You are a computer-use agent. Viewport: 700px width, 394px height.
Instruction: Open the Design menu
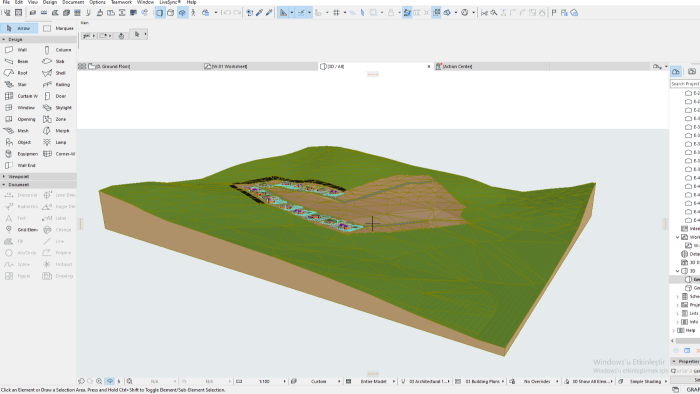tap(50, 2)
